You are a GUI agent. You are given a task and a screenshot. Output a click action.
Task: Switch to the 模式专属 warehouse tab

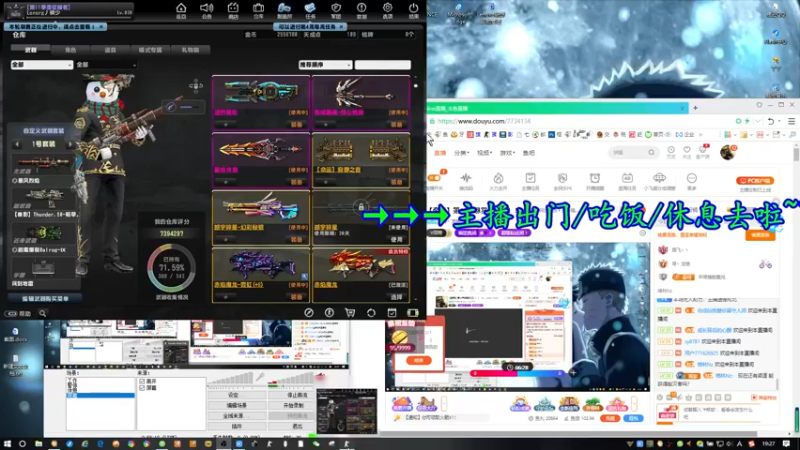(x=150, y=49)
